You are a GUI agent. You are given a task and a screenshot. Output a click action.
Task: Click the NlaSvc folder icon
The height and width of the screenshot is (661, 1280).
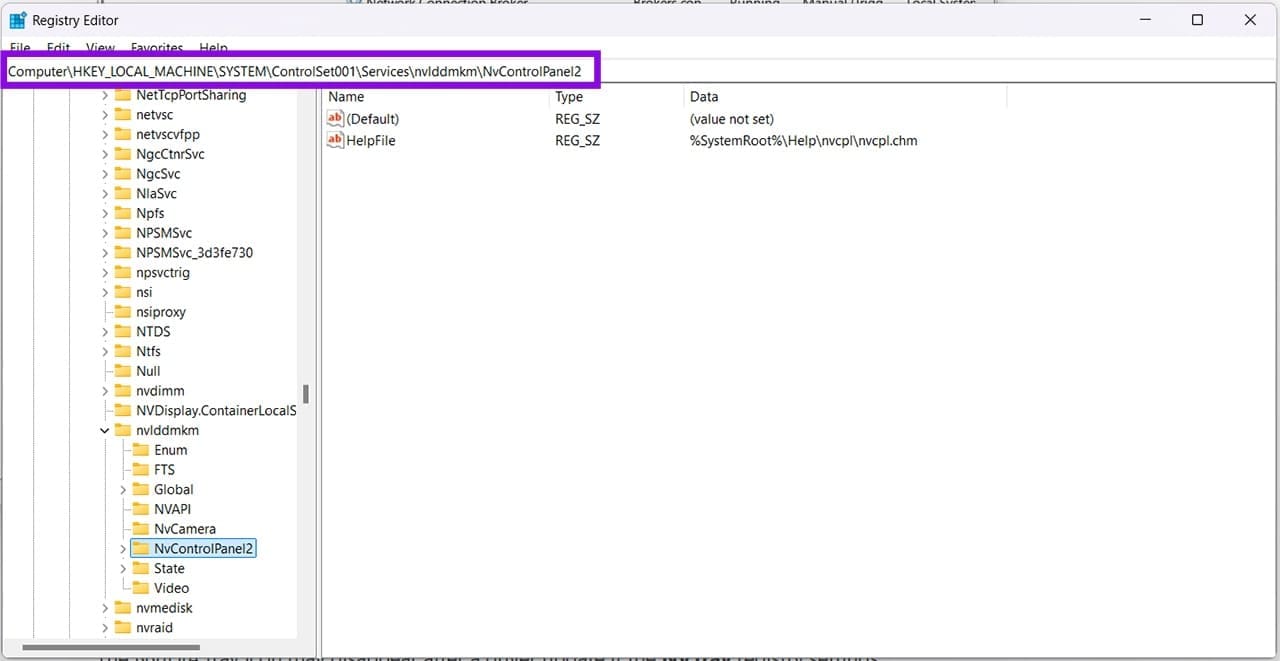[x=122, y=193]
